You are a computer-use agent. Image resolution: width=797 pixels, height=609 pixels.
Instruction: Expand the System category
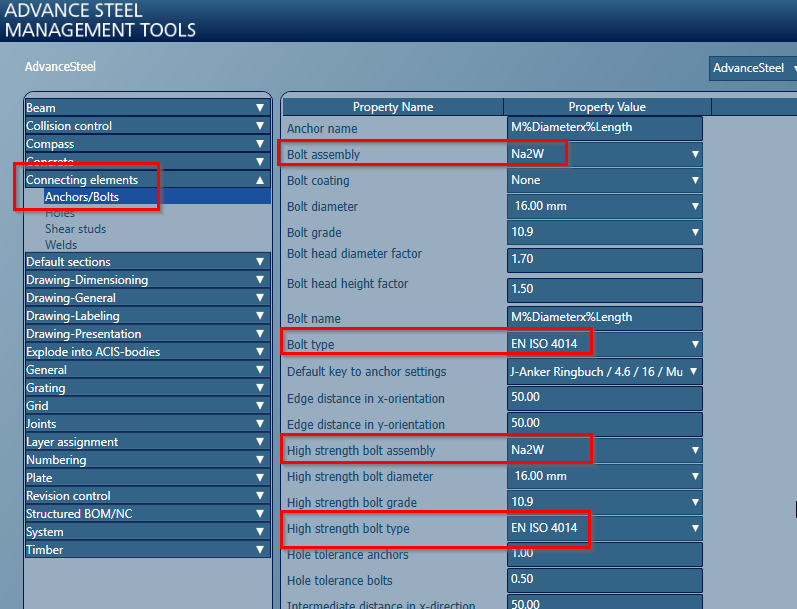[148, 532]
